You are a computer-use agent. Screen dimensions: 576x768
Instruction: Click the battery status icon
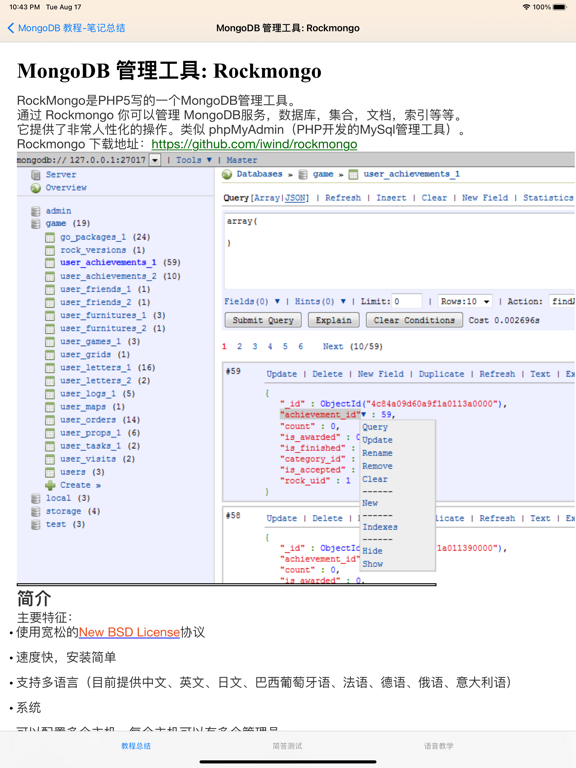click(560, 7)
